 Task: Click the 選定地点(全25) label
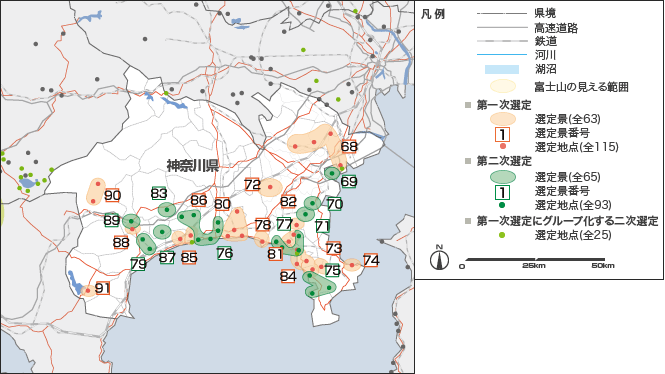573,234
